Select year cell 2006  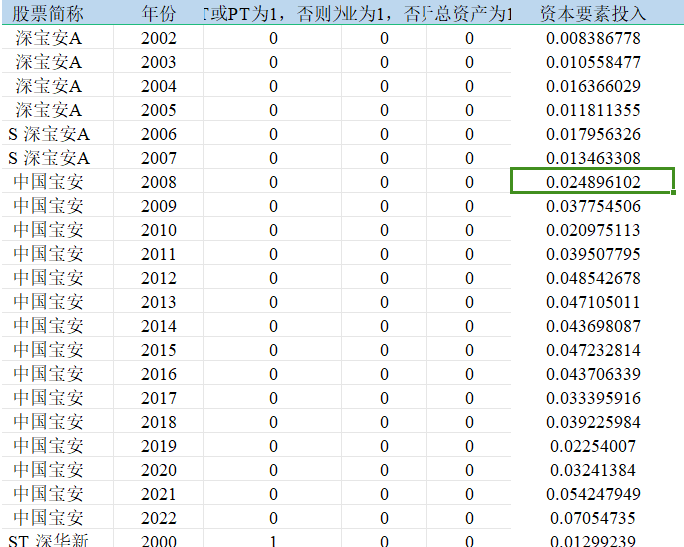coord(158,134)
